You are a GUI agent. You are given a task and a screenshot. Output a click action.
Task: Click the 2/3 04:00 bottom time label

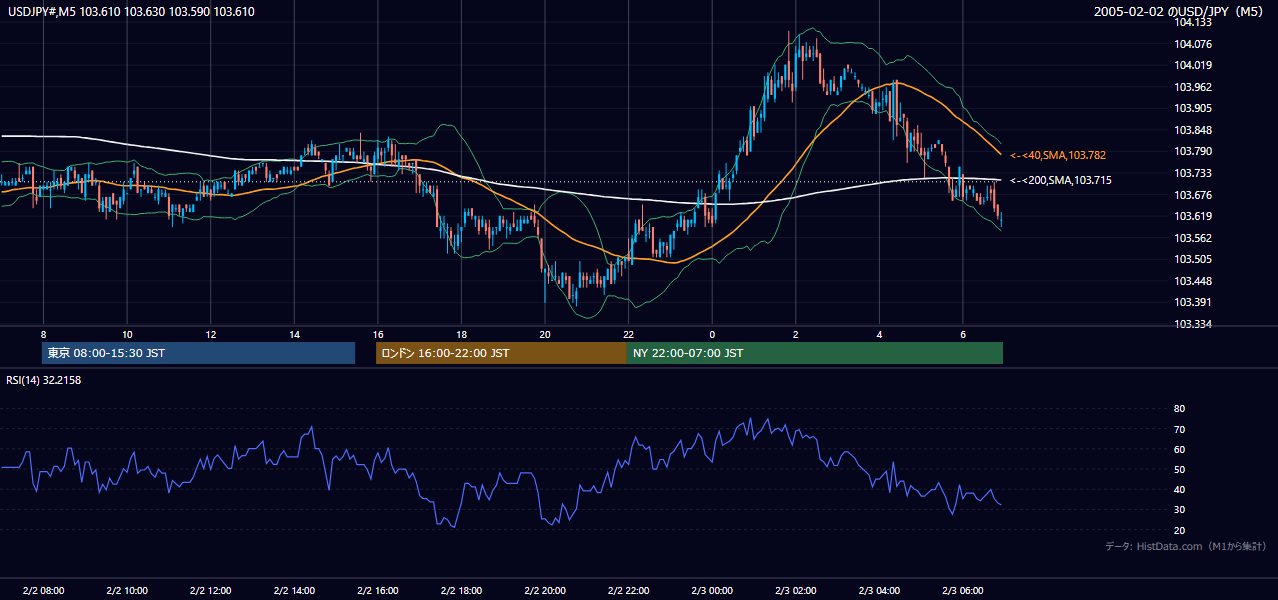879,590
